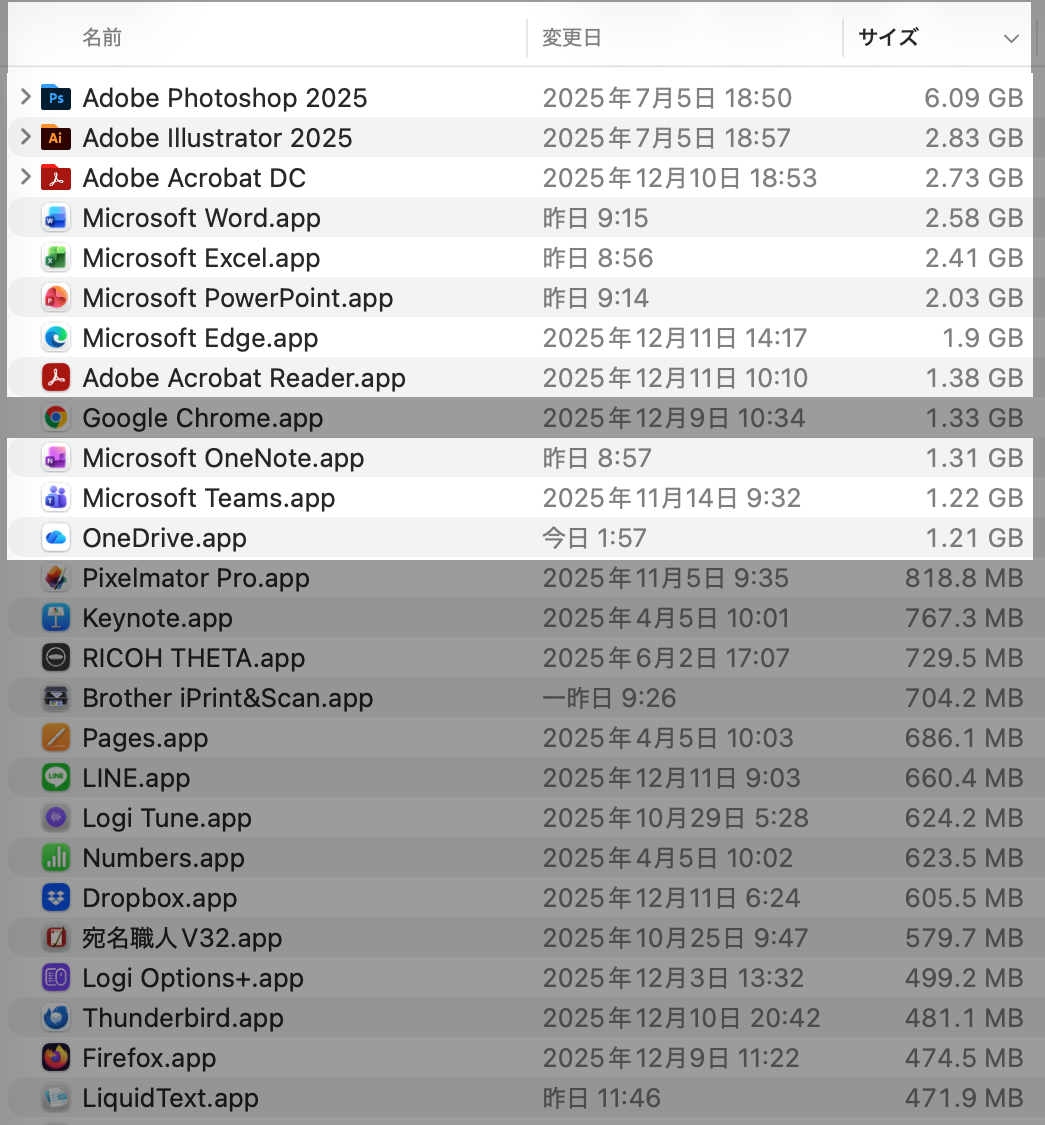Viewport: 1045px width, 1125px height.
Task: Select the Microsoft Word app icon
Action: (x=56, y=218)
